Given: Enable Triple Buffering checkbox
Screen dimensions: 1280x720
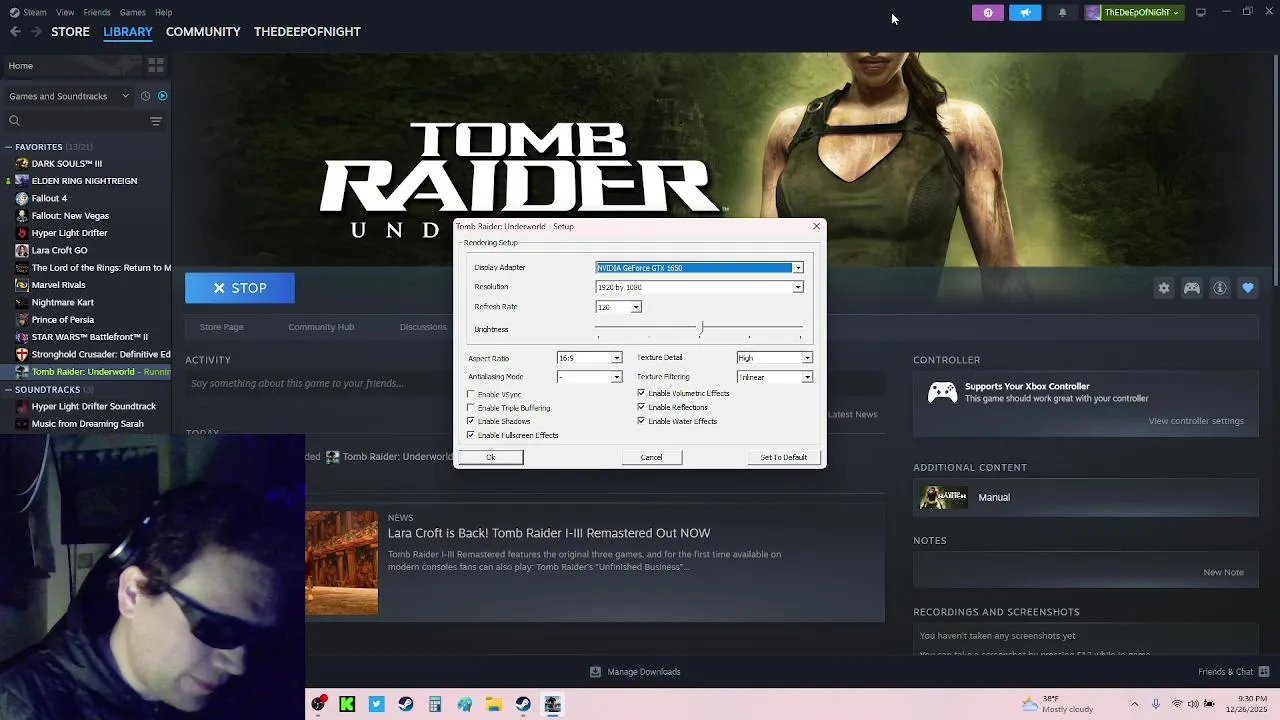Looking at the screenshot, I should pyautogui.click(x=471, y=408).
